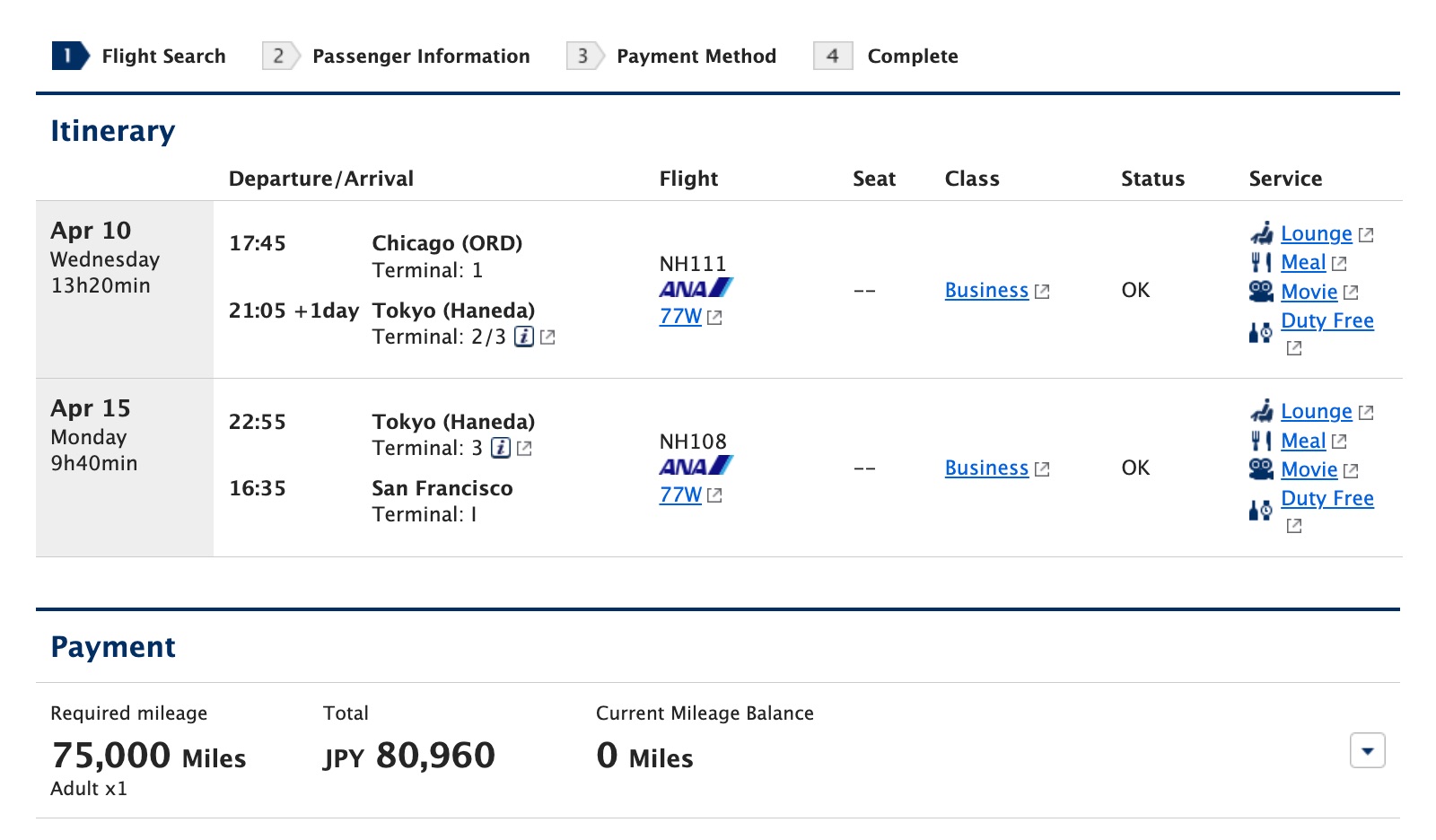Open the Movie icon for the Apr 15 flight

[x=1262, y=468]
